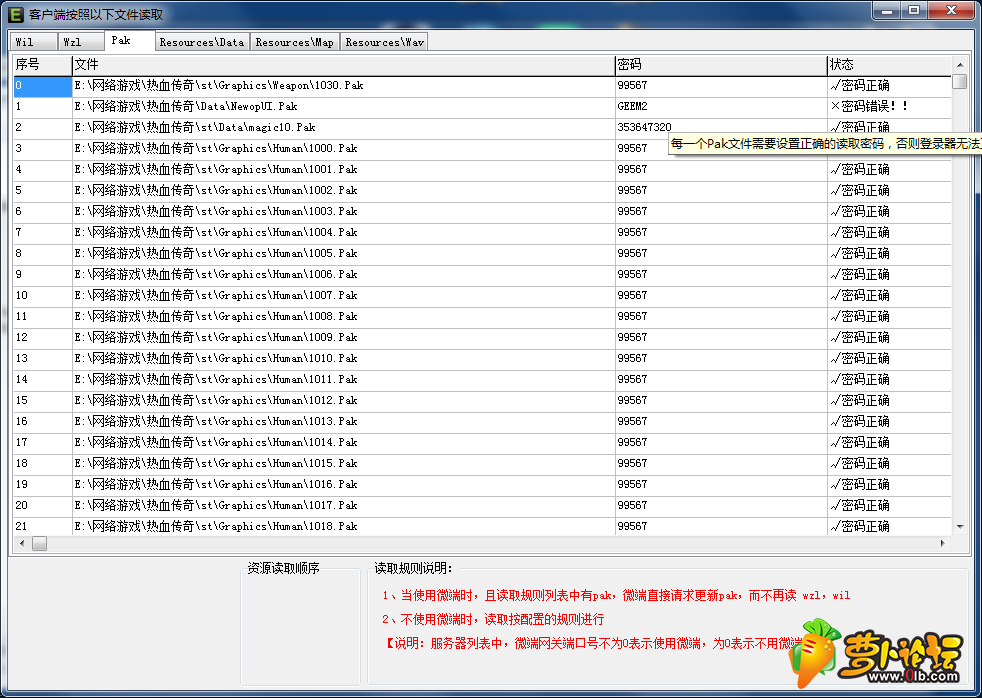Image resolution: width=982 pixels, height=698 pixels.
Task: Select the Human\1007.Pak file path
Action: (216, 295)
